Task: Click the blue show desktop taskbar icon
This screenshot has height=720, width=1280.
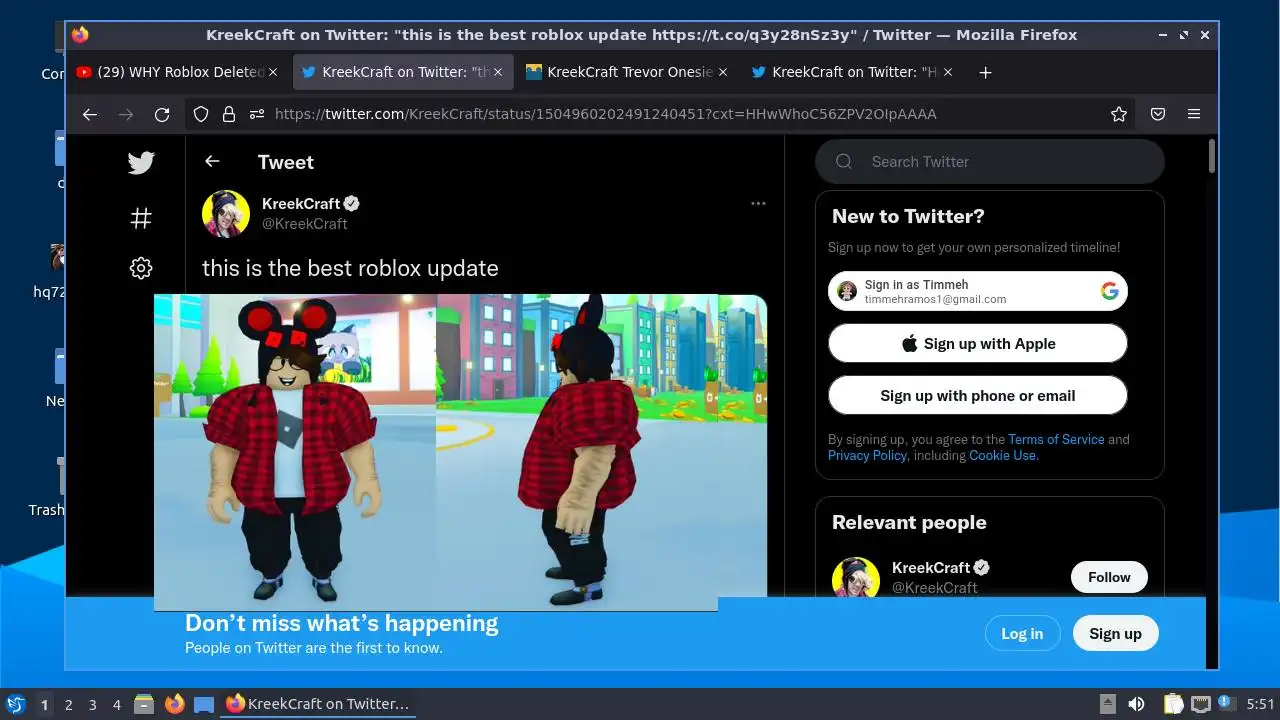Action: pos(204,704)
